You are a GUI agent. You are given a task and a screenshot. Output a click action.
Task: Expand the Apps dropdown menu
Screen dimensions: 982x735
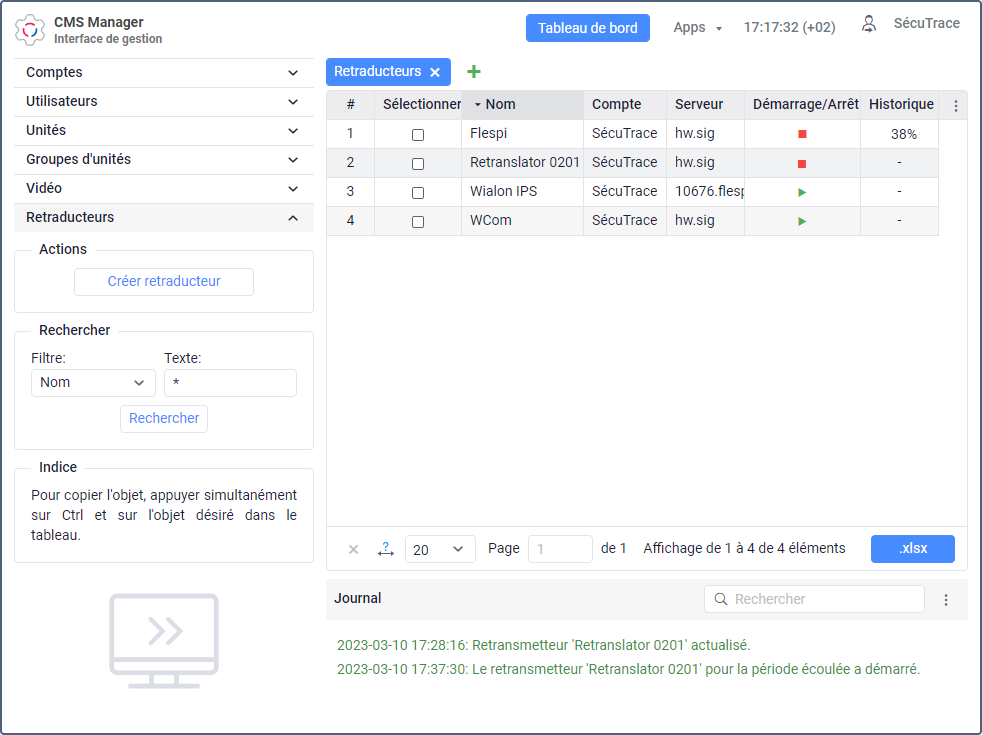(x=697, y=28)
